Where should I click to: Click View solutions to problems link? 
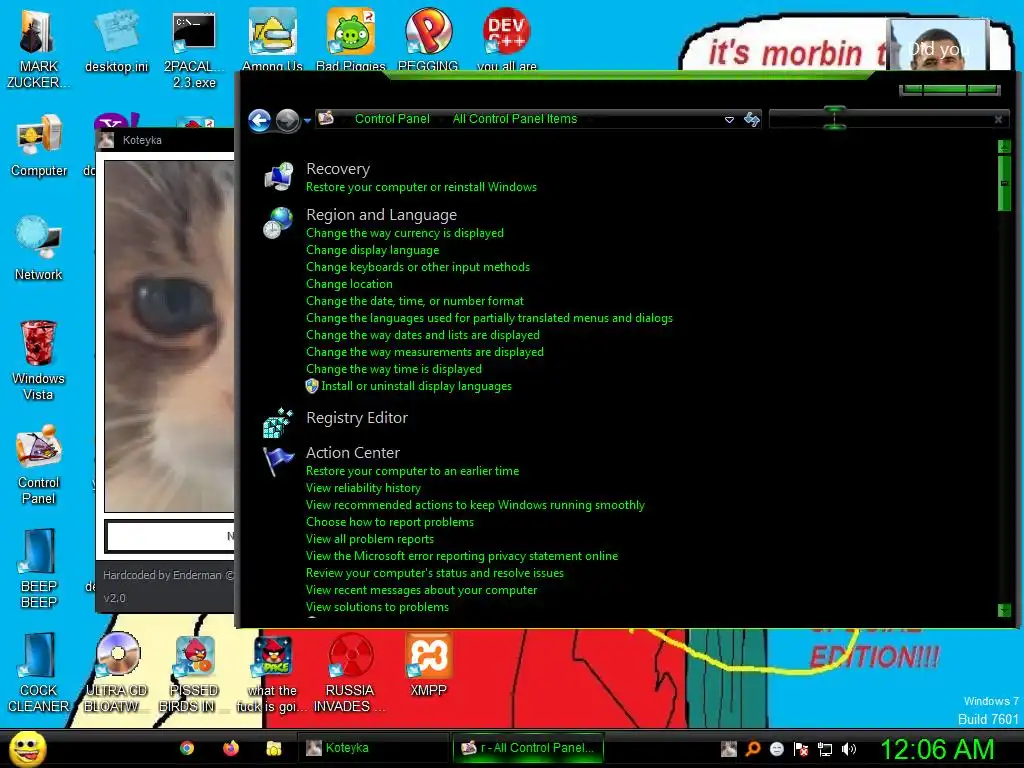pos(377,607)
